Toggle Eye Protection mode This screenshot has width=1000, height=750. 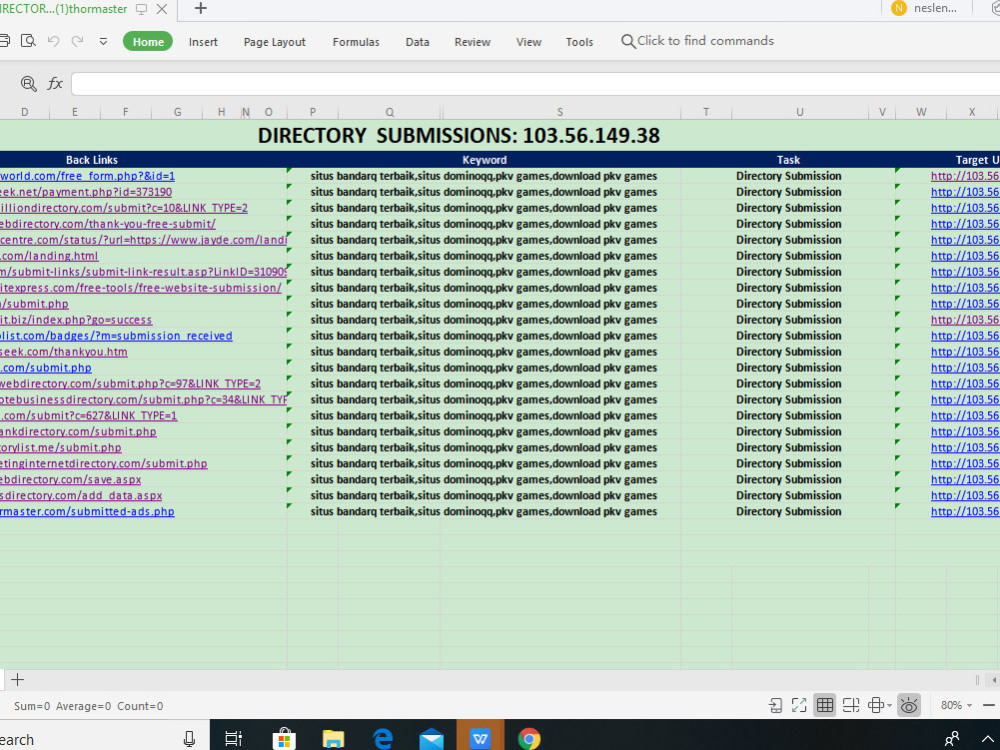pyautogui.click(x=909, y=705)
